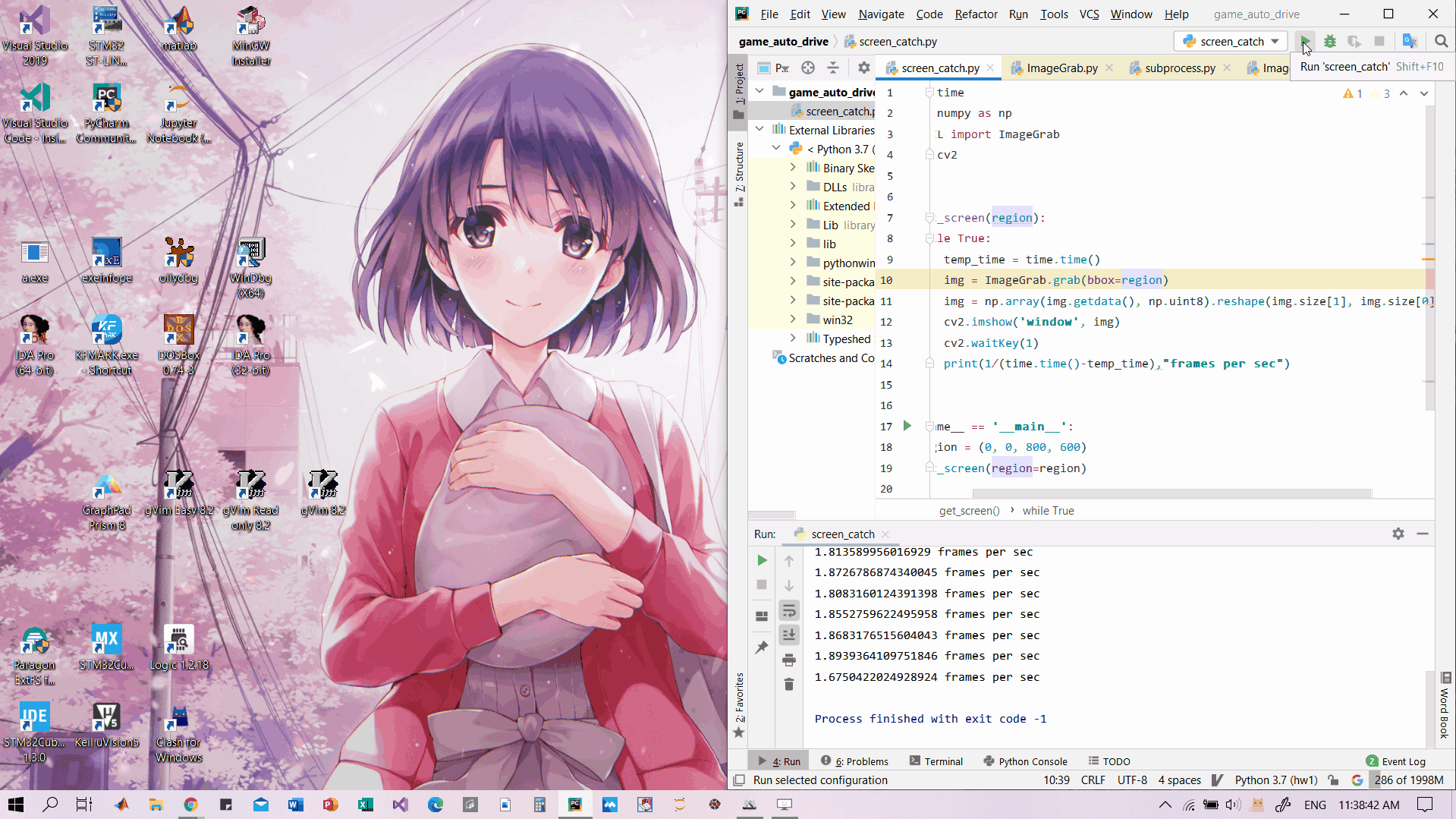Image resolution: width=1456 pixels, height=819 pixels.
Task: Click the Debug bug icon in toolbar
Action: pos(1329,42)
